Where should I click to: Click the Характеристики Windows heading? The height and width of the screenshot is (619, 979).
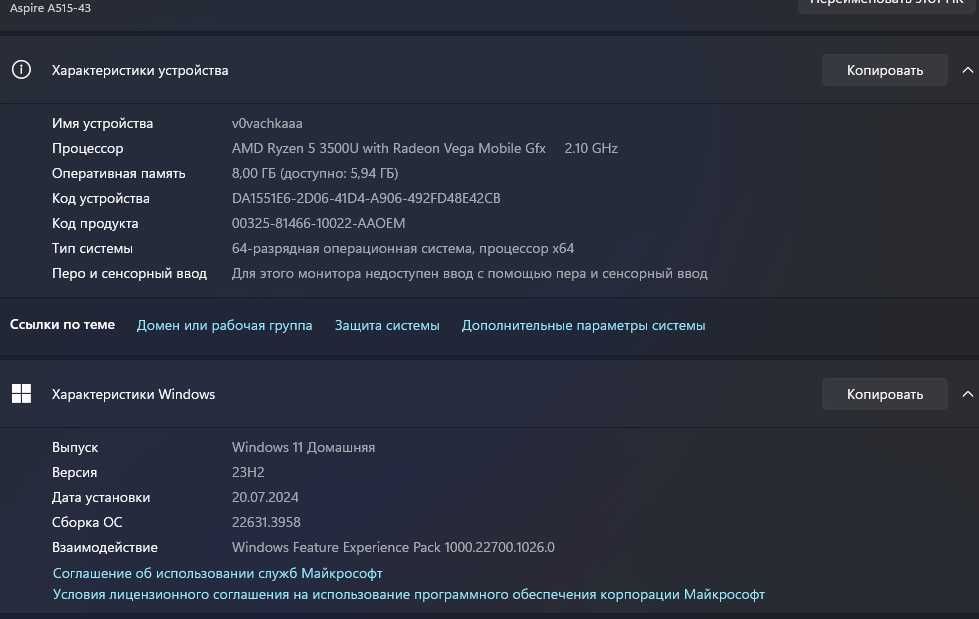tap(133, 394)
